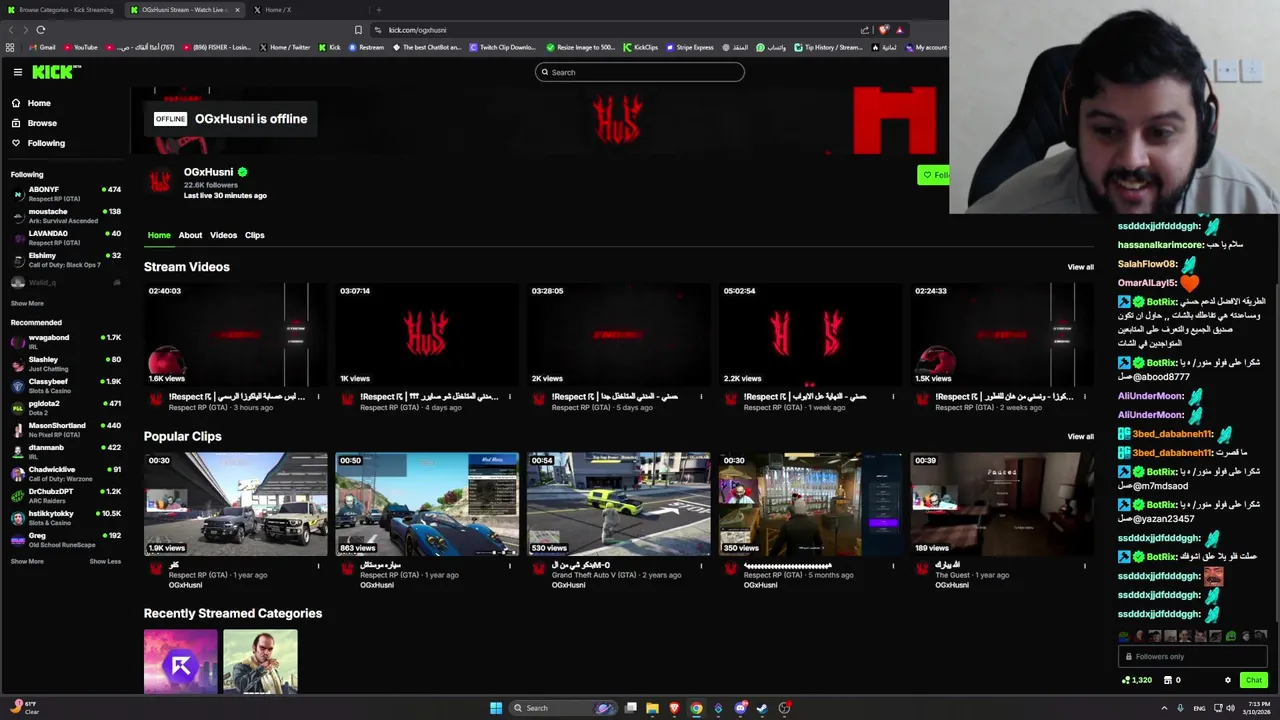This screenshot has width=1280, height=720.
Task: Switch to the Clips tab
Action: [255, 235]
